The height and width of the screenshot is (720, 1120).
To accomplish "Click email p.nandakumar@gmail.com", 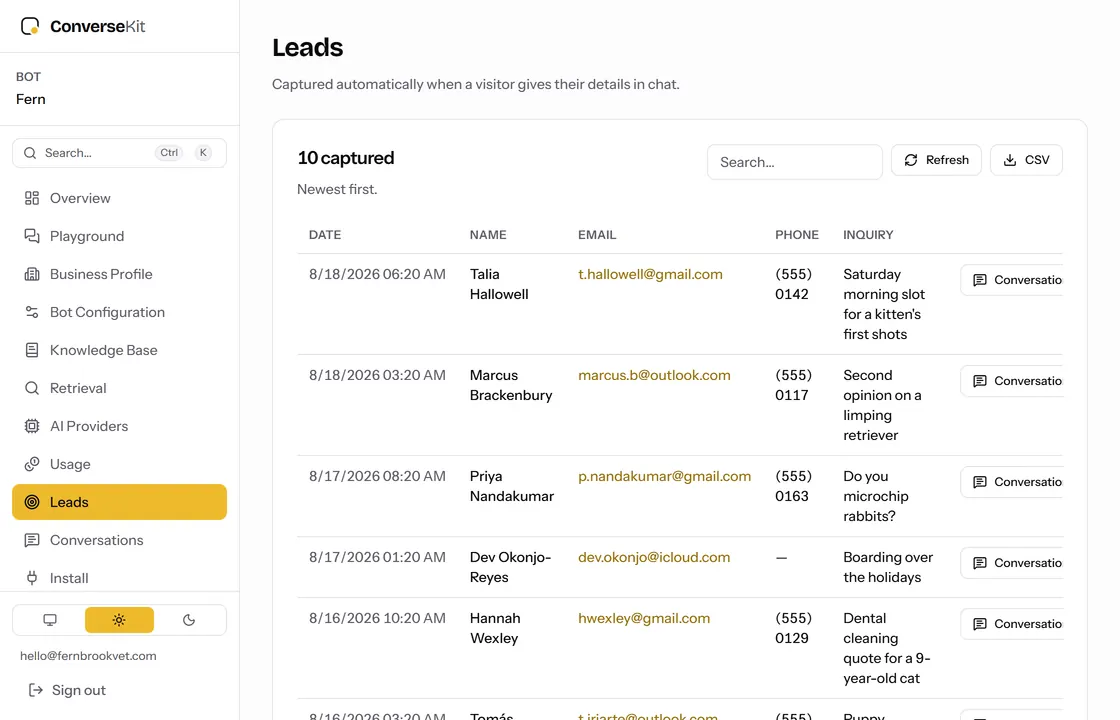I will click(x=664, y=476).
